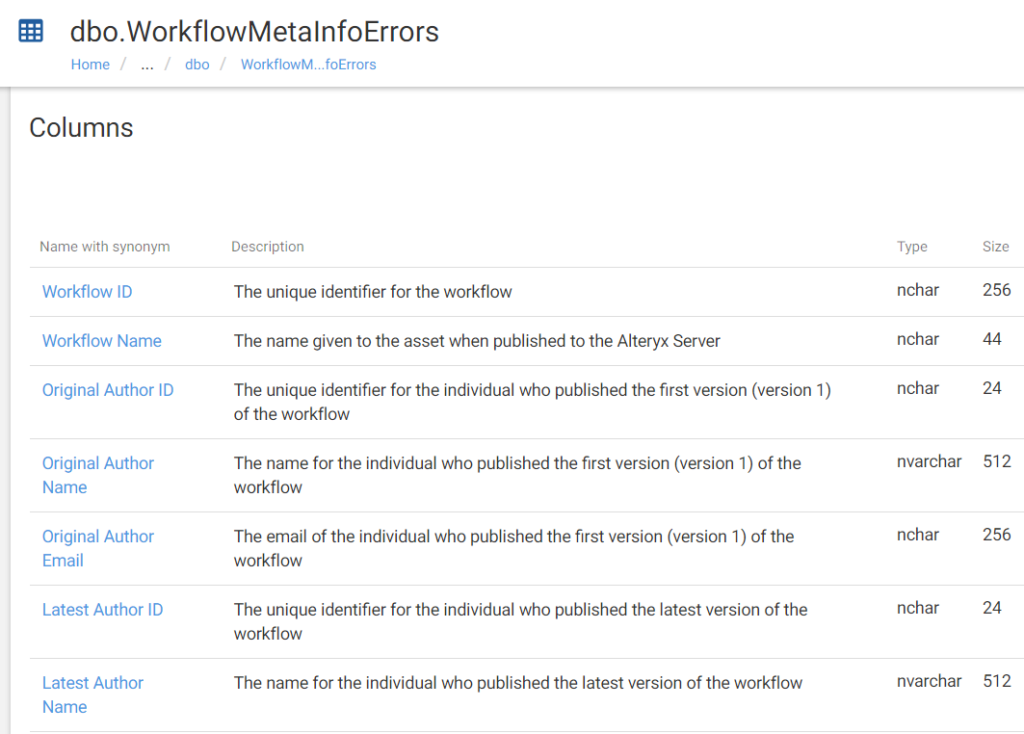Screen dimensions: 1024x734
Task: Click the table grid icon beside title
Action: click(31, 31)
